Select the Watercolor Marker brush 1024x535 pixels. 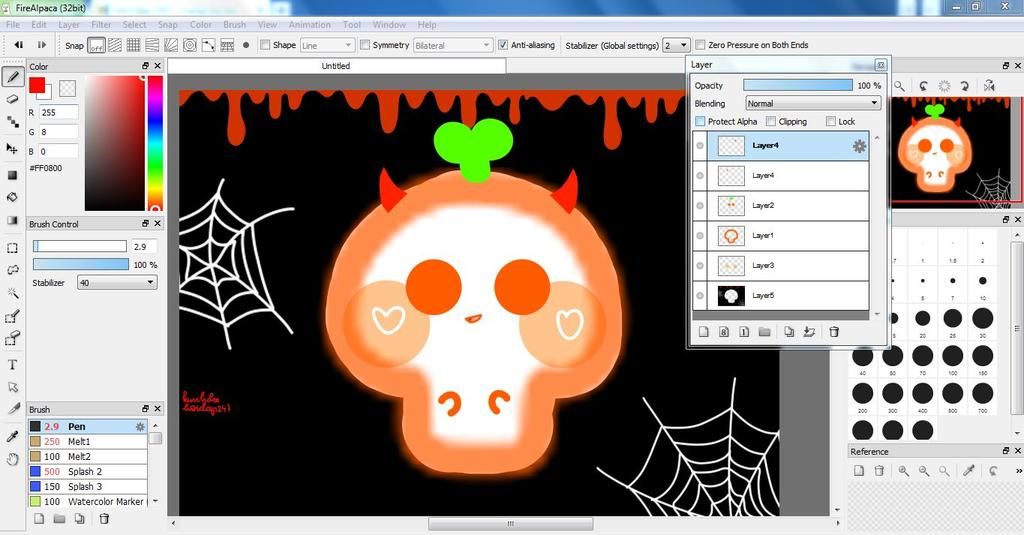point(88,502)
